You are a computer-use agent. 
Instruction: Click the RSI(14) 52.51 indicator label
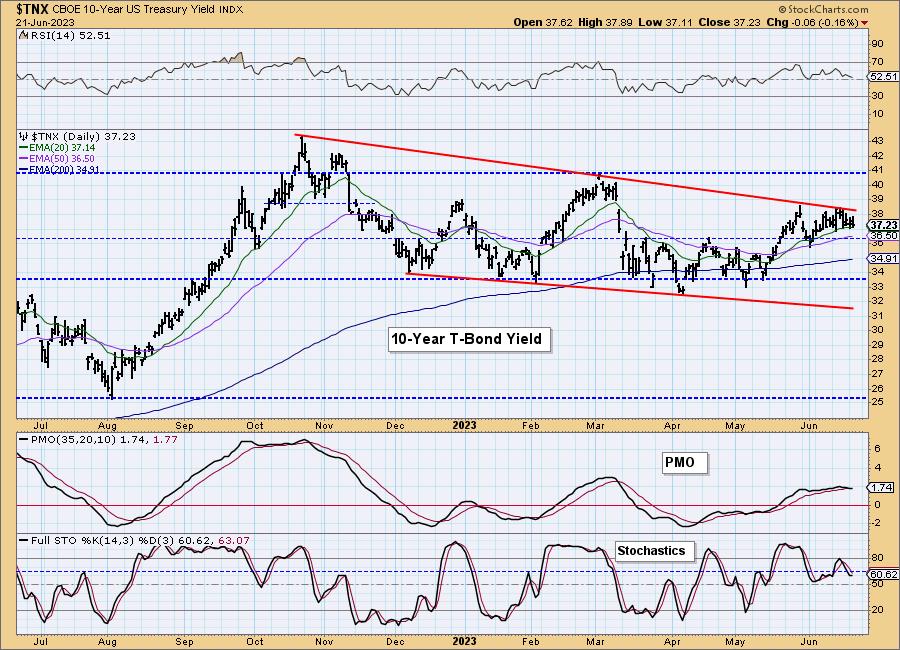click(x=64, y=35)
